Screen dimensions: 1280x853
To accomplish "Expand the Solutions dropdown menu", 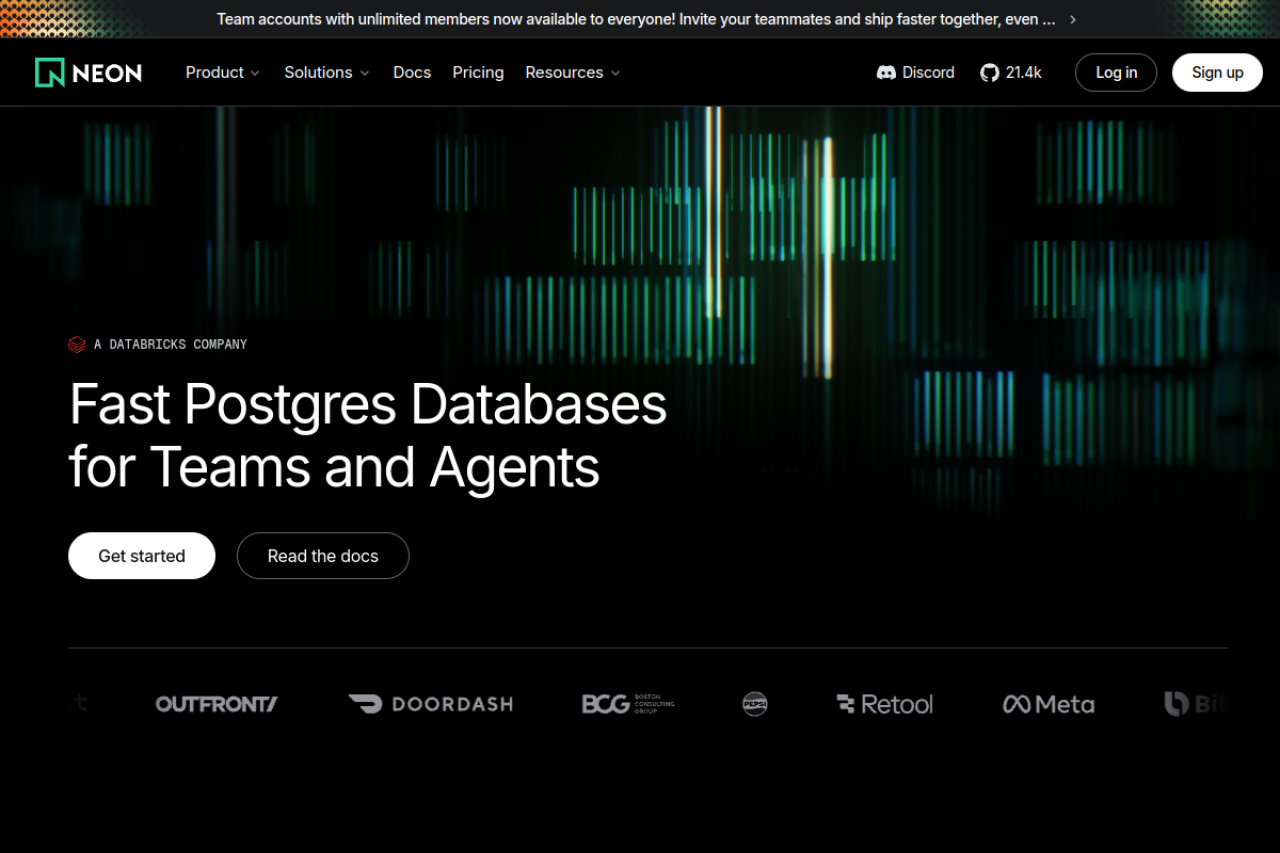I will point(326,73).
